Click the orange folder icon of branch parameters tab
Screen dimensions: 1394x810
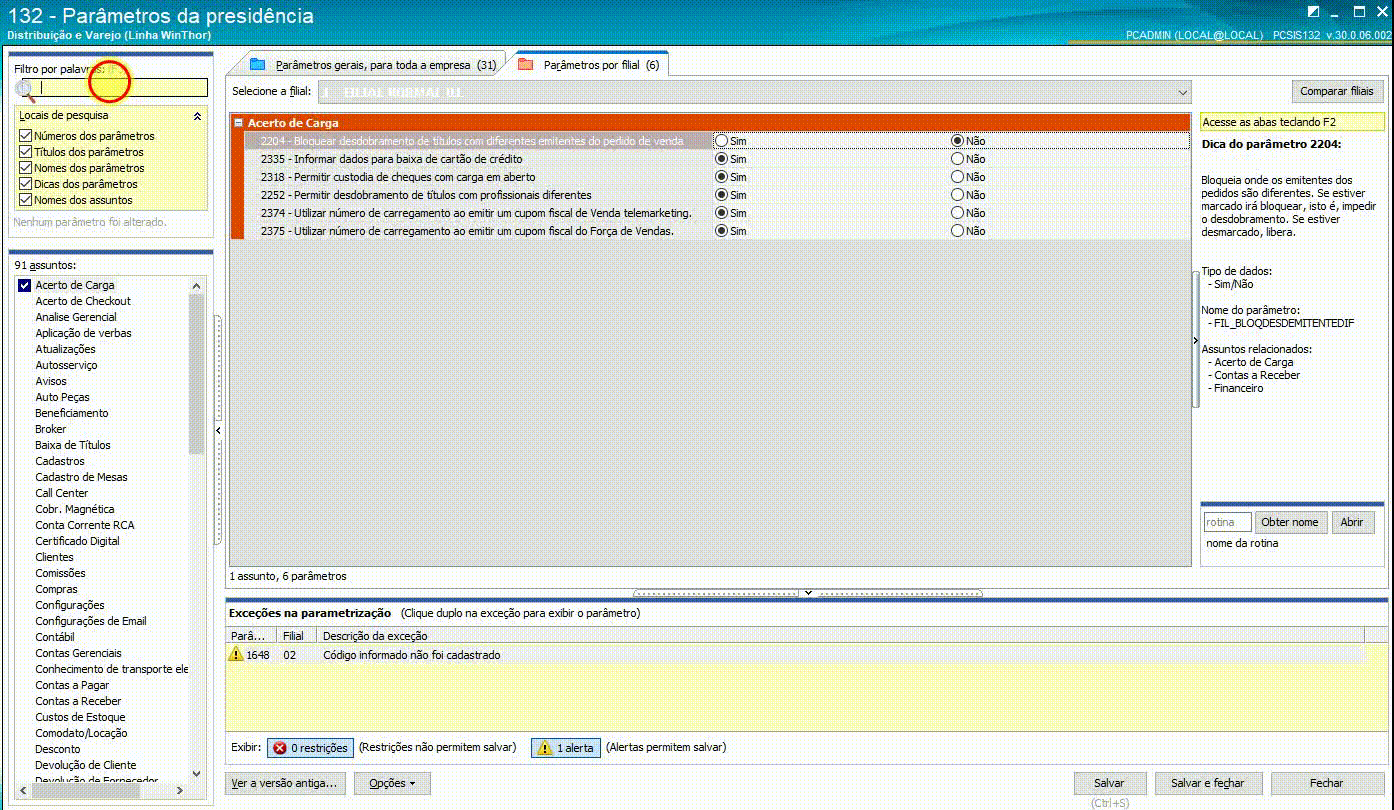click(525, 65)
